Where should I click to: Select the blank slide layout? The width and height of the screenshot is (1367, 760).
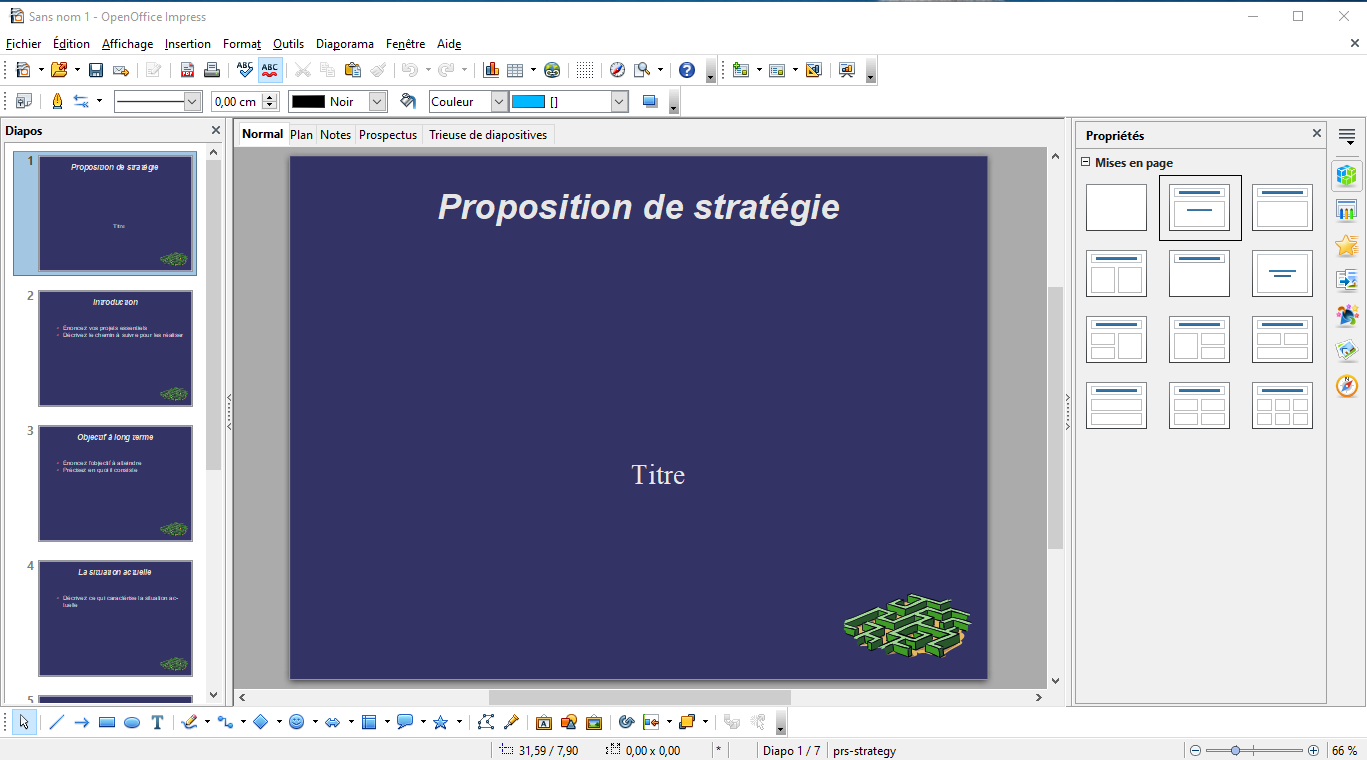(x=1116, y=208)
